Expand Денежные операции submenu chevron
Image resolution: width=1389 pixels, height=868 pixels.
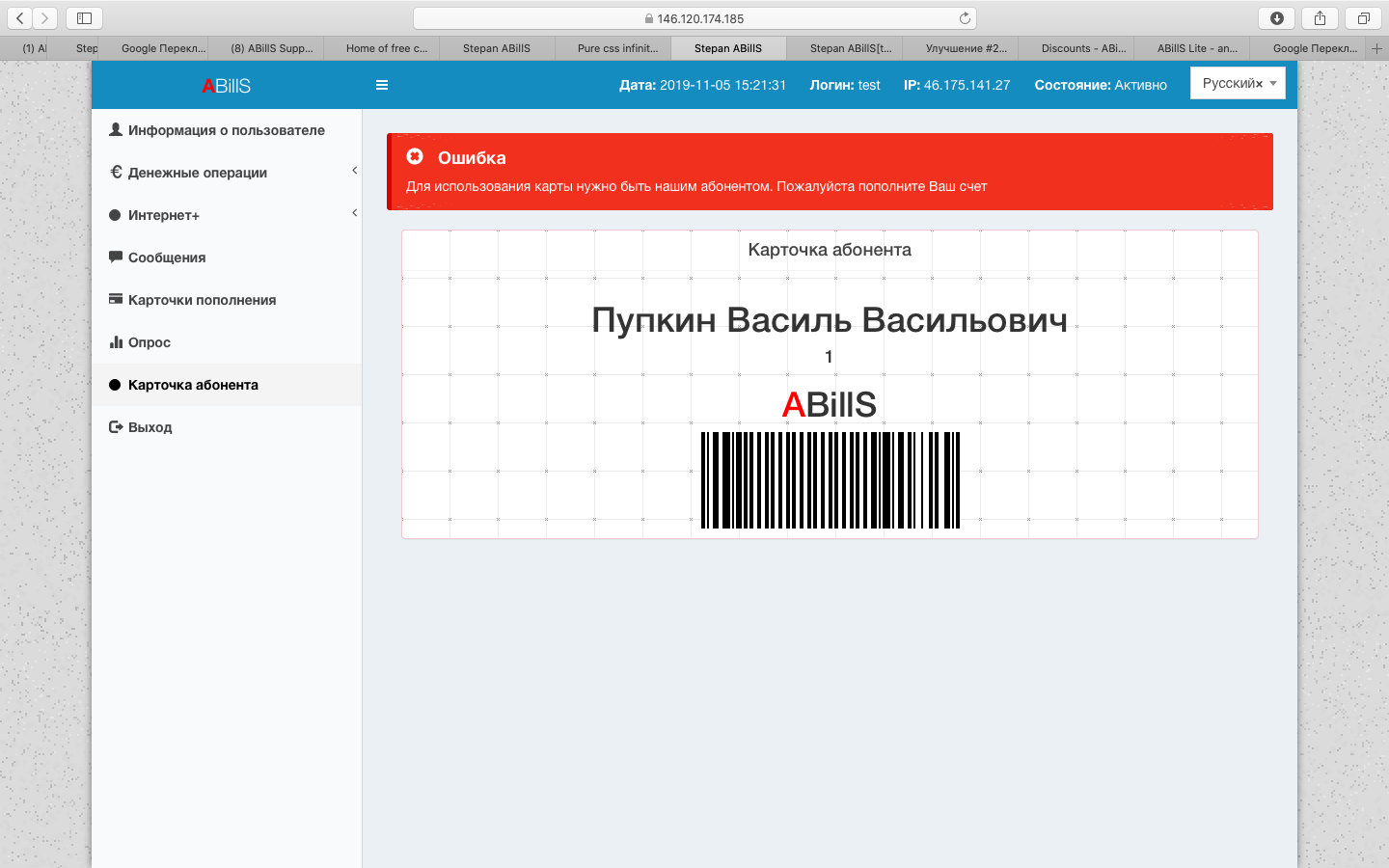point(354,171)
